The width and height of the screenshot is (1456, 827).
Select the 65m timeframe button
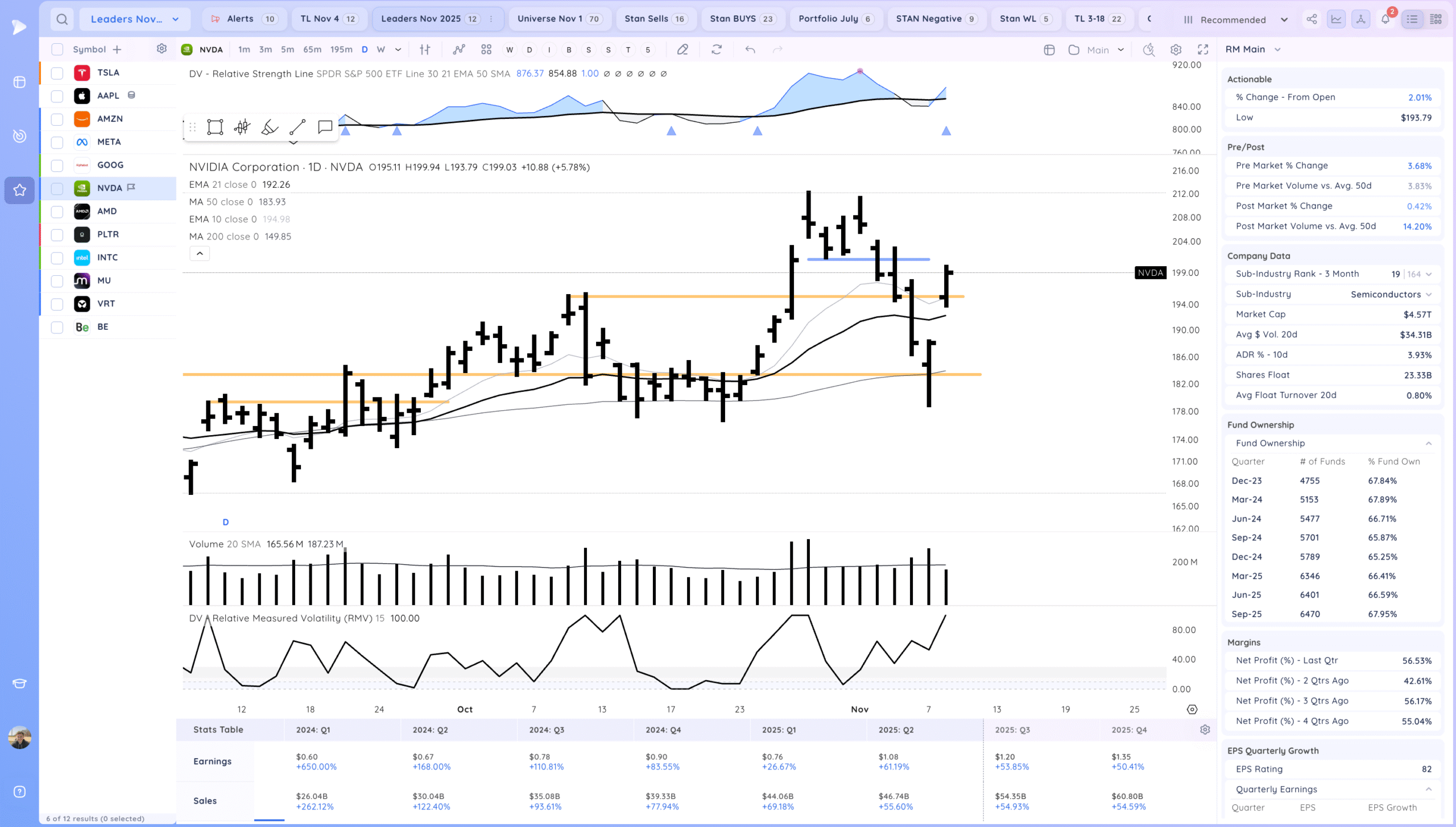click(x=312, y=49)
